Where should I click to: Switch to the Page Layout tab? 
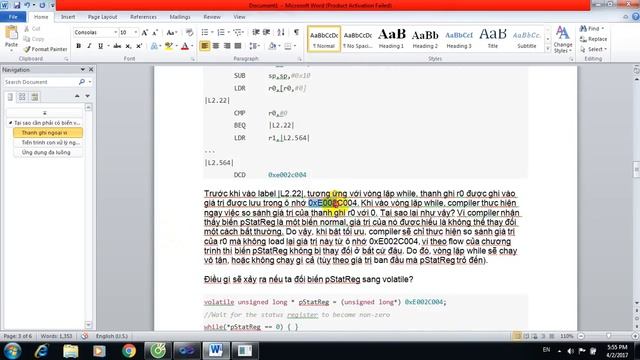102,17
